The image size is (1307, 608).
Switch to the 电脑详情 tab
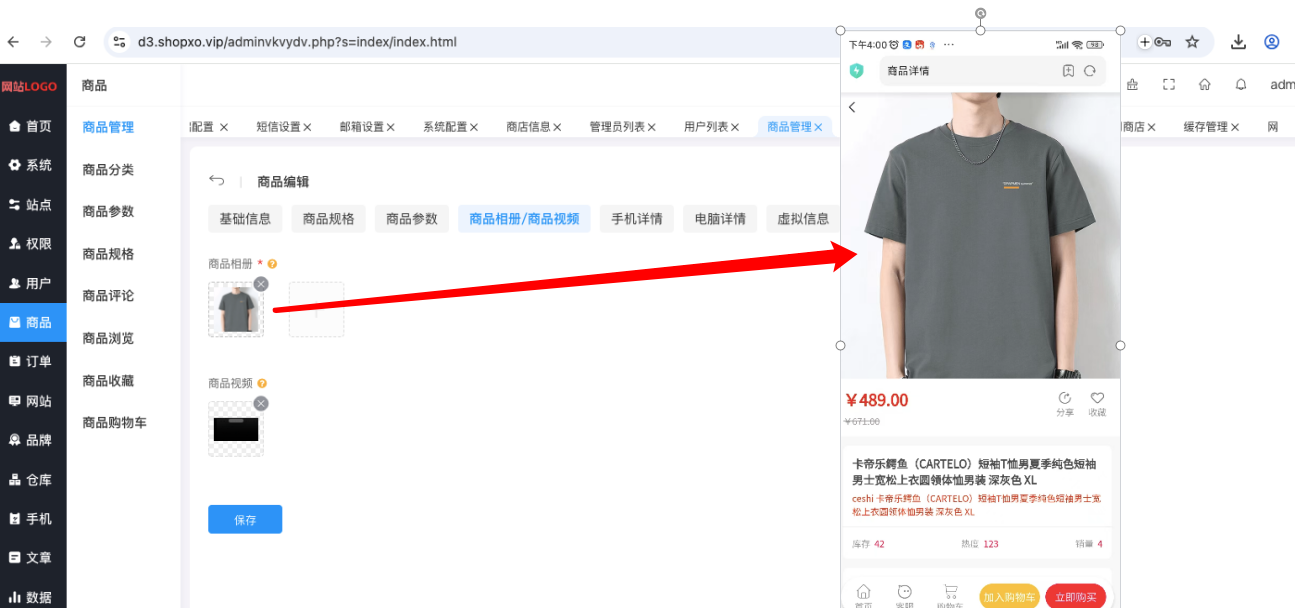[720, 219]
